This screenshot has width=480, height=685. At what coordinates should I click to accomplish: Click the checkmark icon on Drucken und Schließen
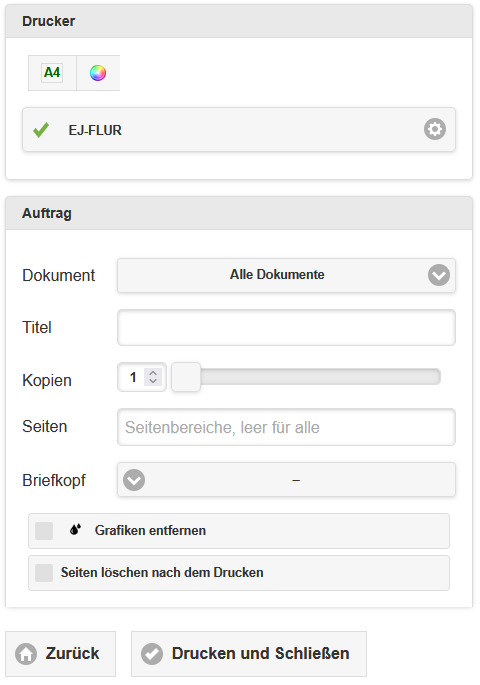click(x=152, y=654)
